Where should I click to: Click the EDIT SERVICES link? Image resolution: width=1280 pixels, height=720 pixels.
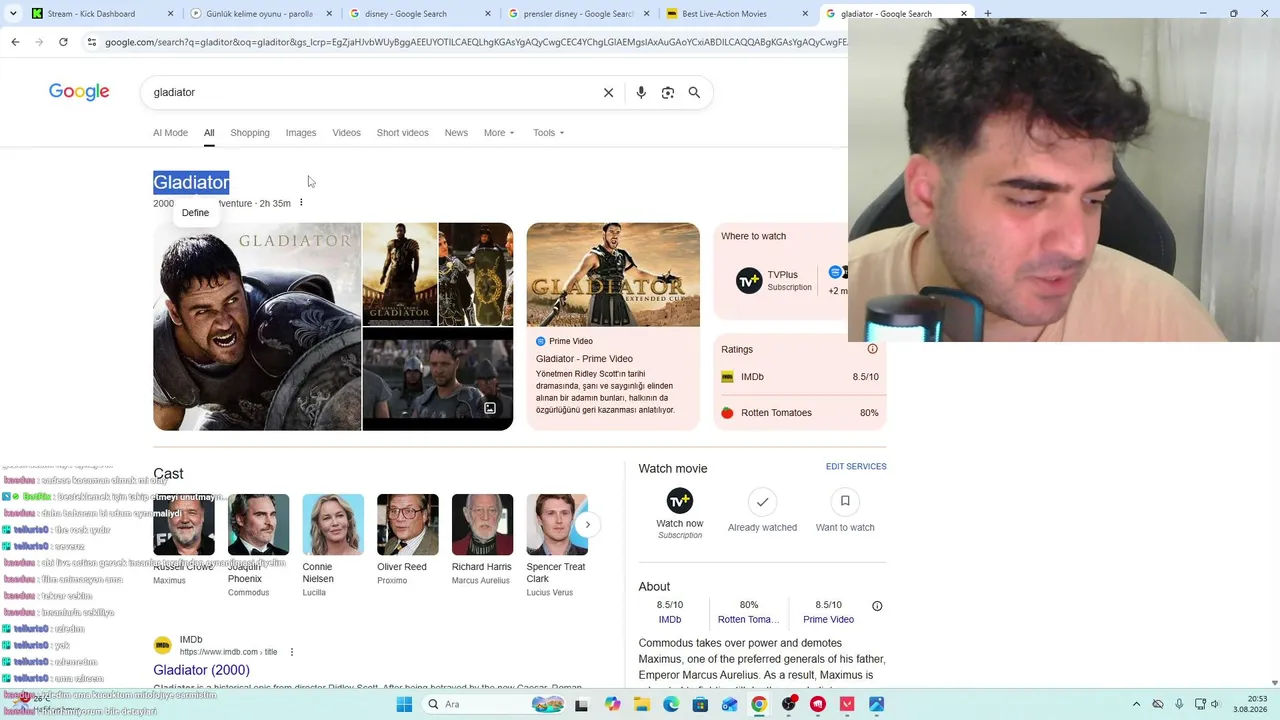pyautogui.click(x=856, y=467)
